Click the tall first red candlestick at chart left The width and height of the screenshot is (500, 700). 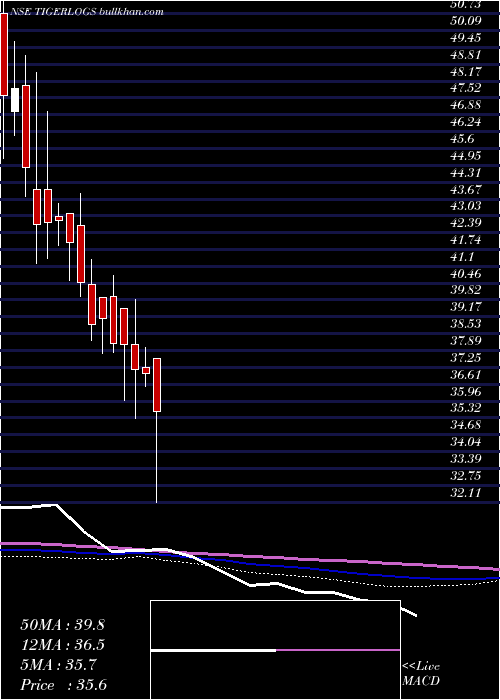(4, 54)
